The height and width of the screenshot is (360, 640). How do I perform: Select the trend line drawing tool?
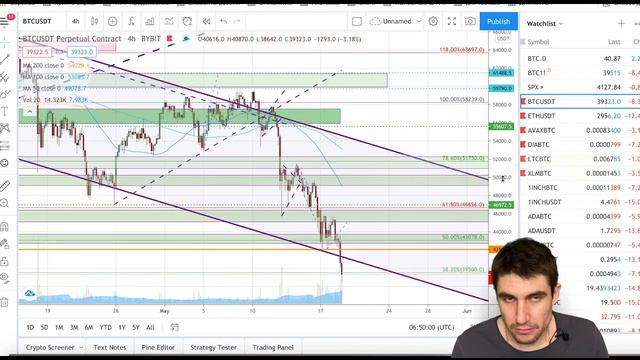pos(5,59)
